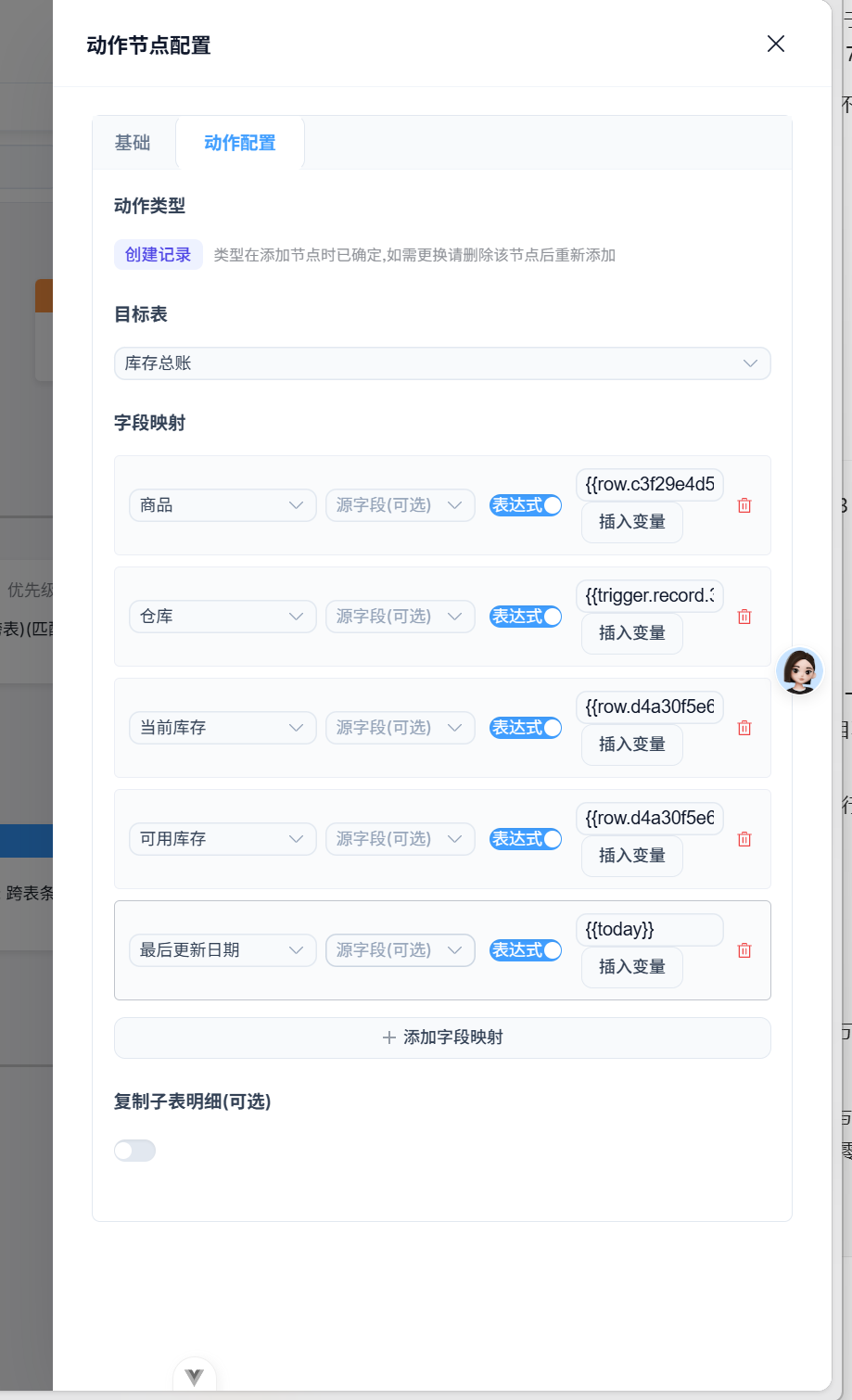Click the {{trigger.record expression input

[x=650, y=595]
